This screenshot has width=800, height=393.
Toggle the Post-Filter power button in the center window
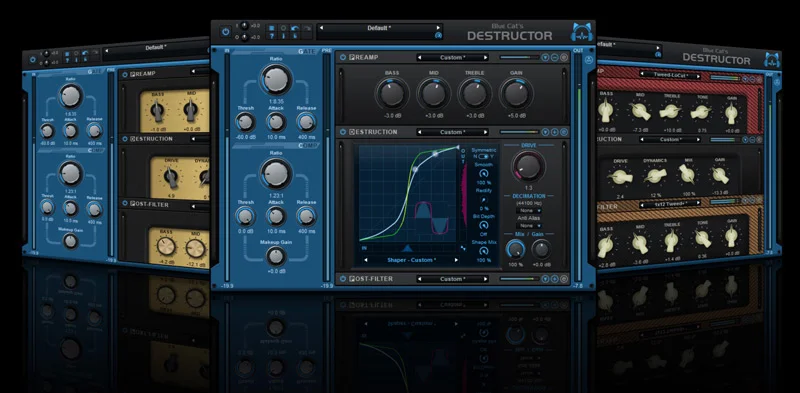click(x=343, y=279)
